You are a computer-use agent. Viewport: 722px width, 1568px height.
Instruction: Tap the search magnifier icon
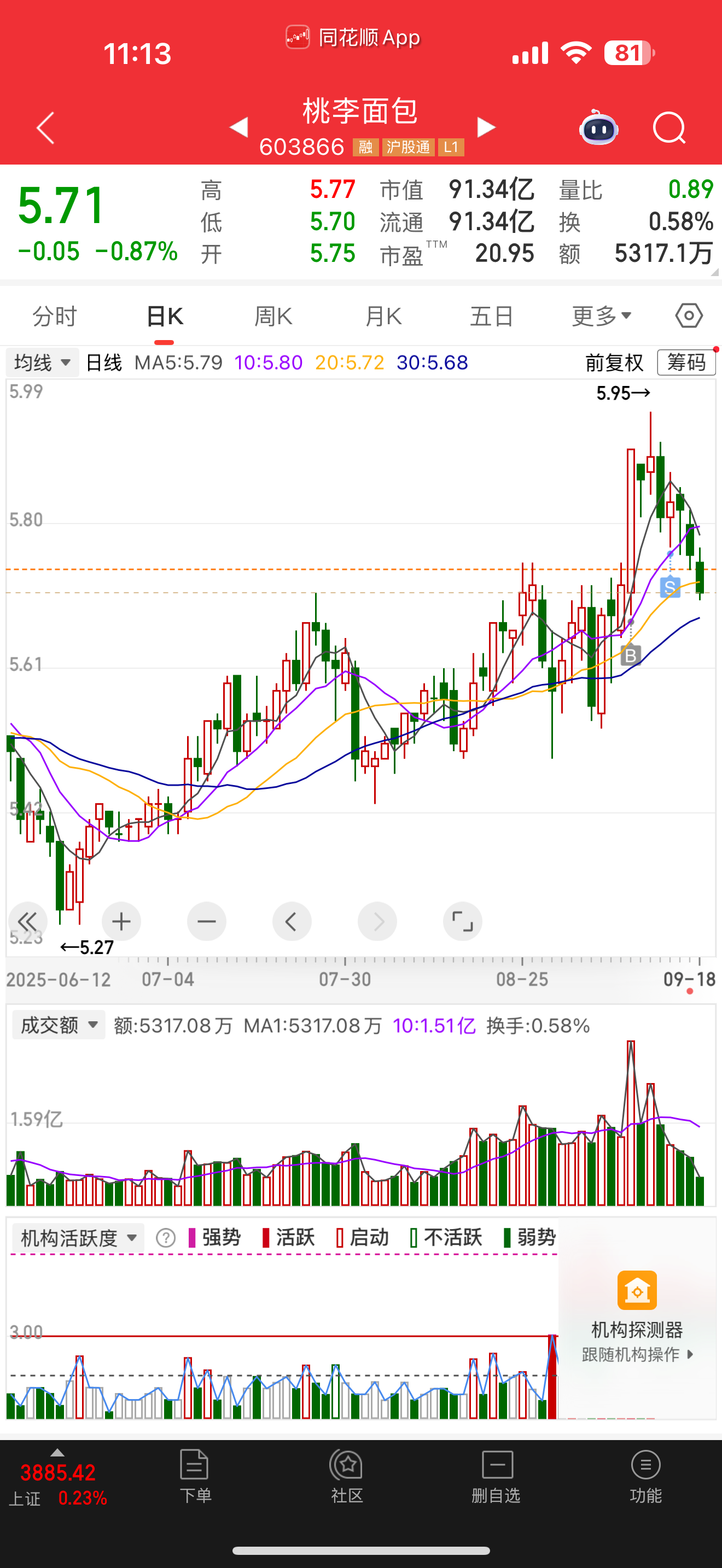coord(668,128)
